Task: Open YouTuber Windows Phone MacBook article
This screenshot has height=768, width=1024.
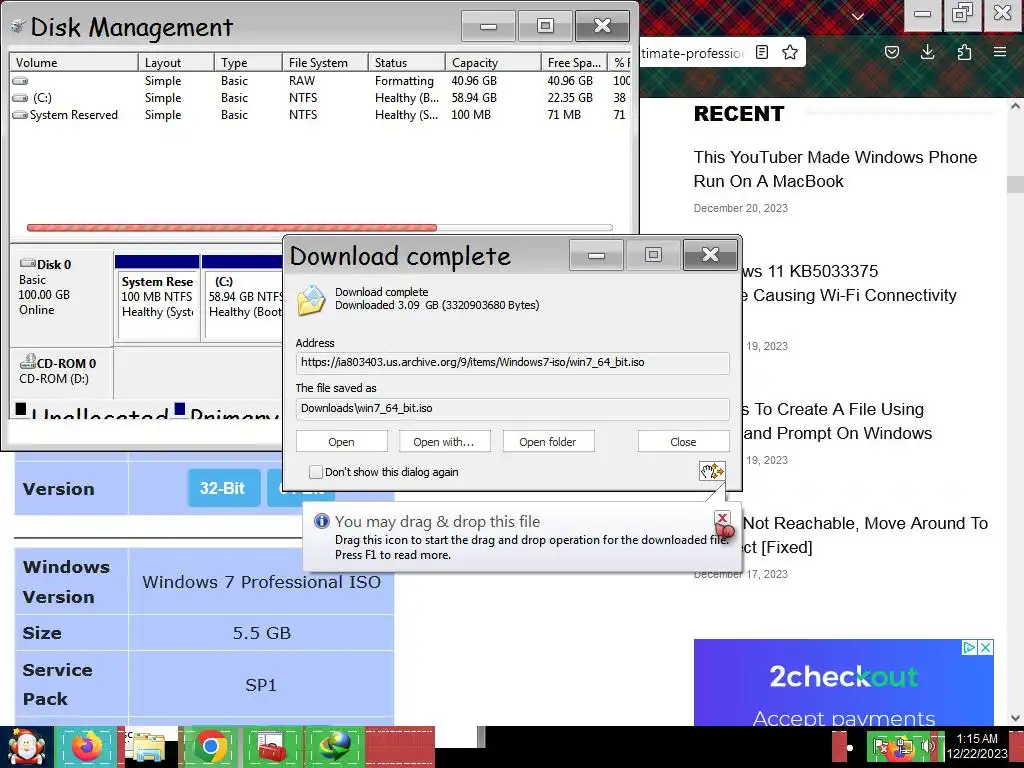Action: pos(835,169)
